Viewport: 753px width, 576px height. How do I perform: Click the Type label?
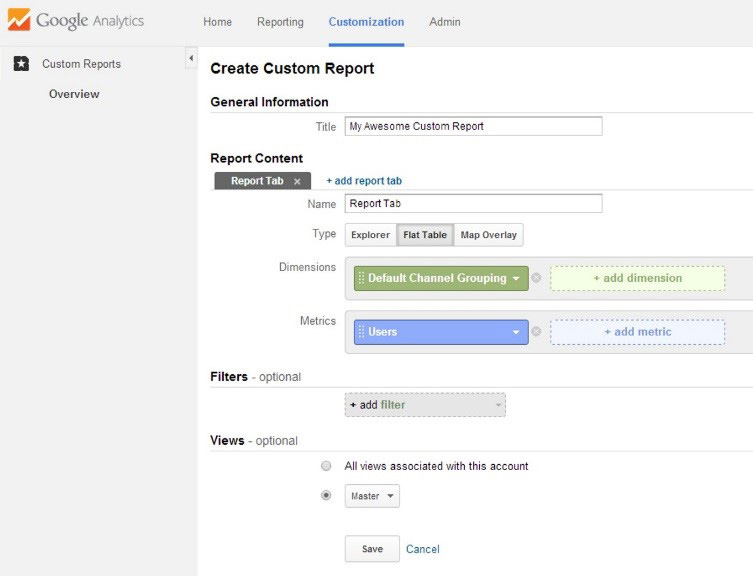pyautogui.click(x=324, y=234)
